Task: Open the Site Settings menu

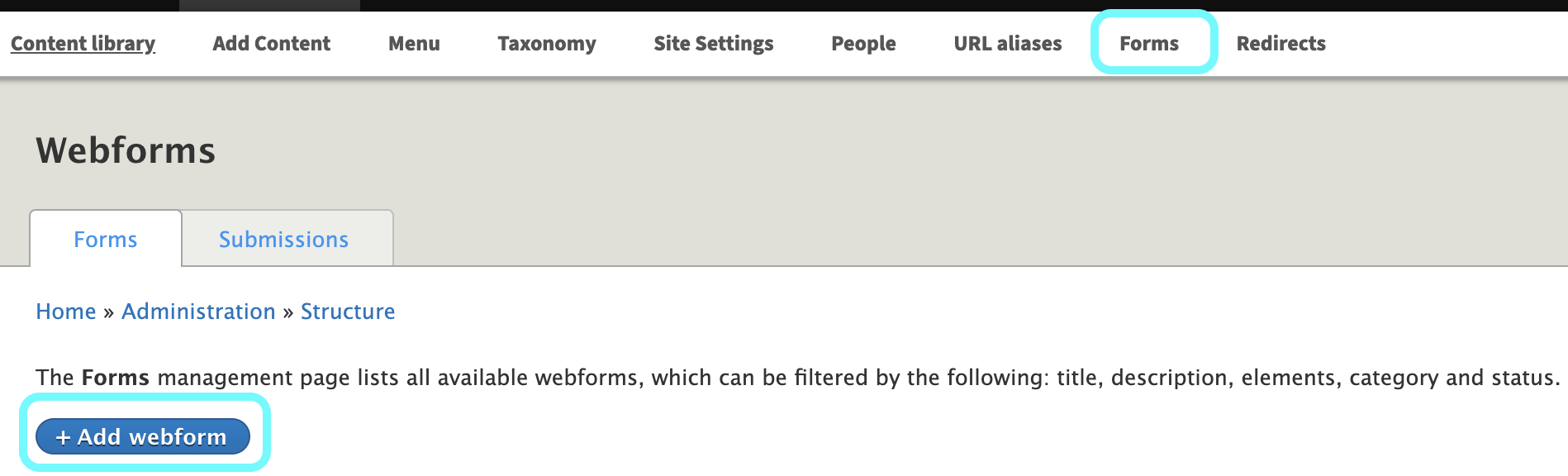Action: point(712,43)
